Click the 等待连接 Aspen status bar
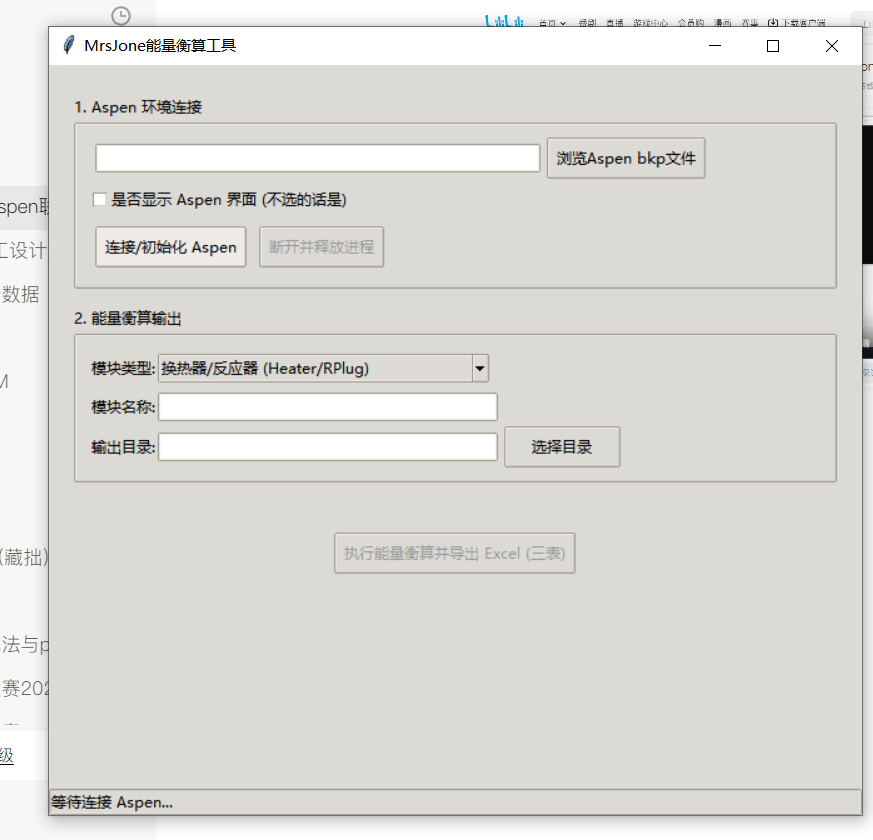 coord(454,802)
